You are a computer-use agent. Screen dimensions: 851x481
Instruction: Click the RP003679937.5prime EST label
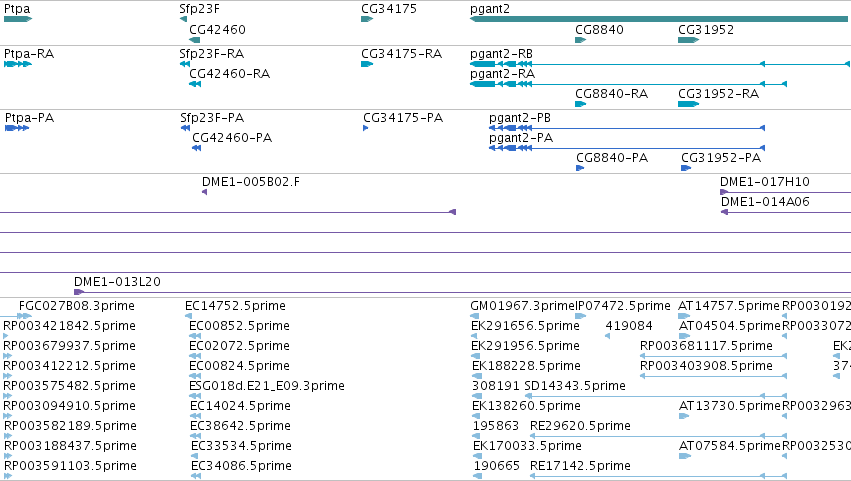pos(69,346)
